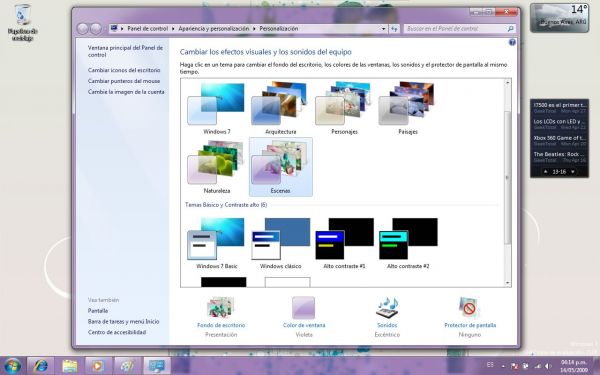
Task: Open Protector de pantalla icon
Action: [470, 307]
